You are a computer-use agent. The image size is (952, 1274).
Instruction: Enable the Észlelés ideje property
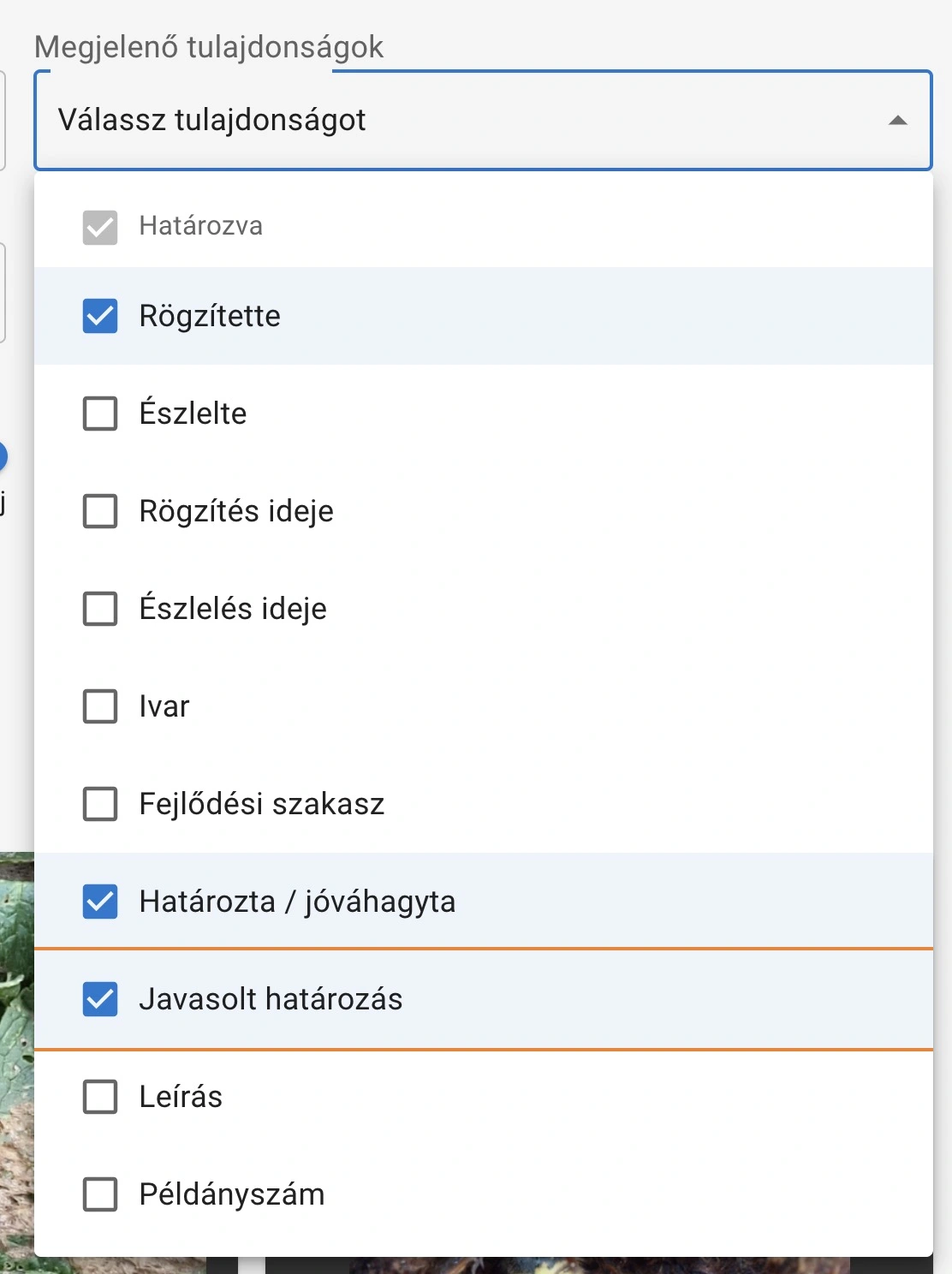coord(98,609)
